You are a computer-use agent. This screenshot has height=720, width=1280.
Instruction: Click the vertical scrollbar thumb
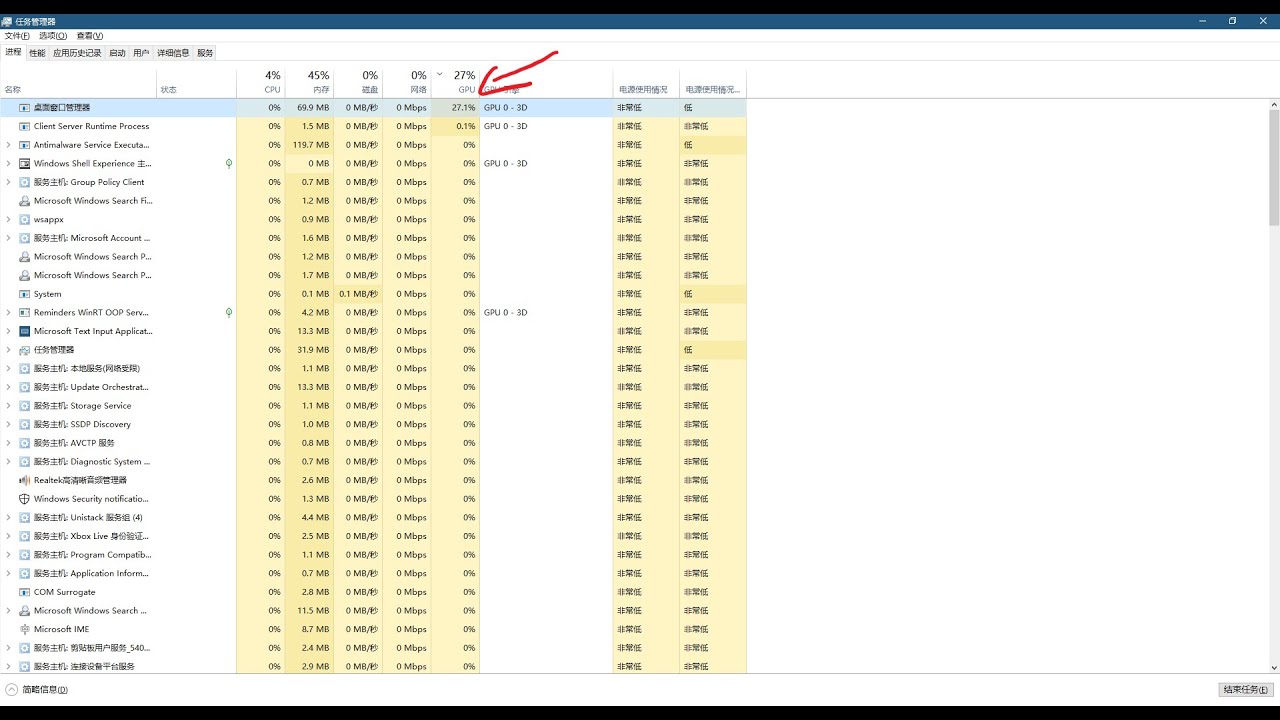click(1274, 167)
